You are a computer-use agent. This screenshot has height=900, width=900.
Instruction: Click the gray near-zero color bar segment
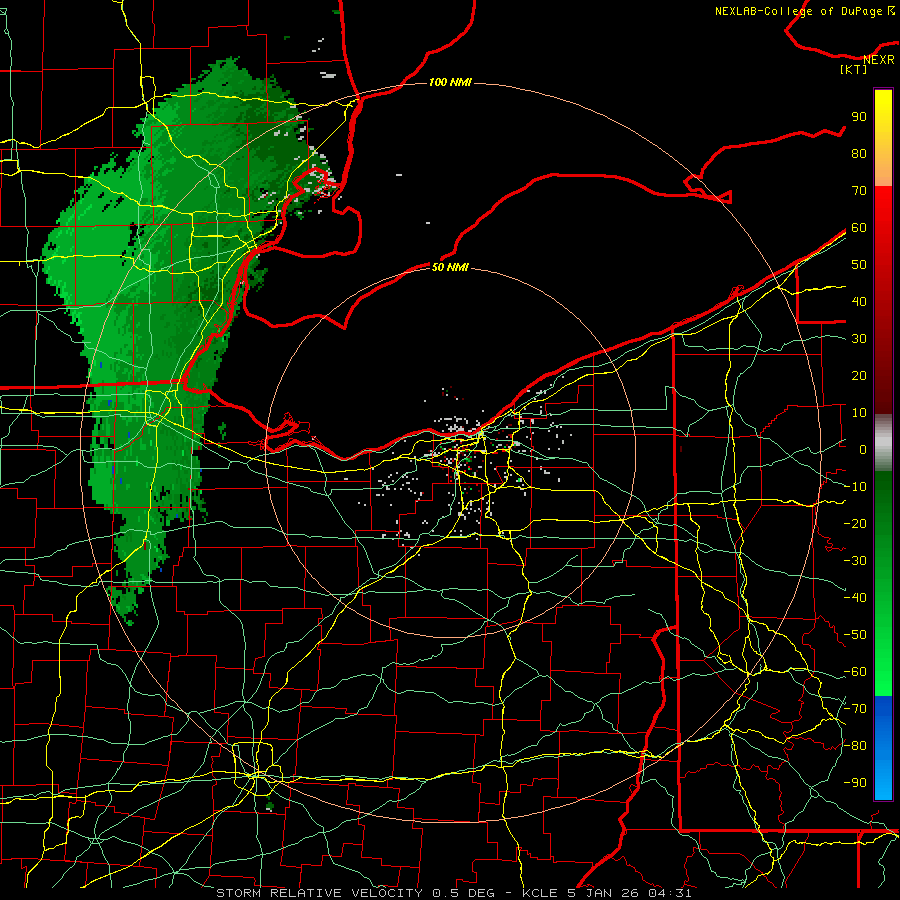point(883,442)
